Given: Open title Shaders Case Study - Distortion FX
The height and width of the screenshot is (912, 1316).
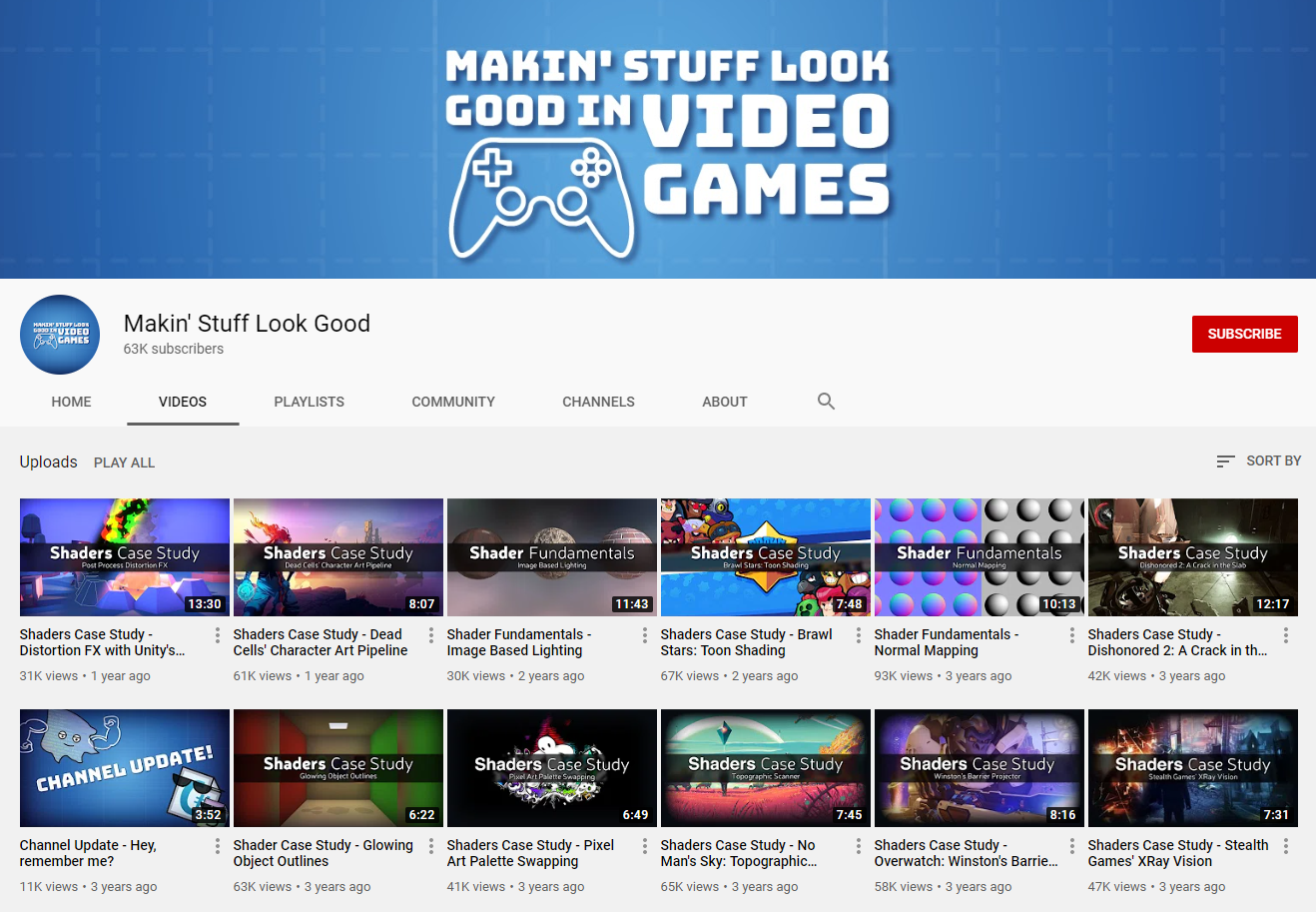Looking at the screenshot, I should [x=103, y=642].
